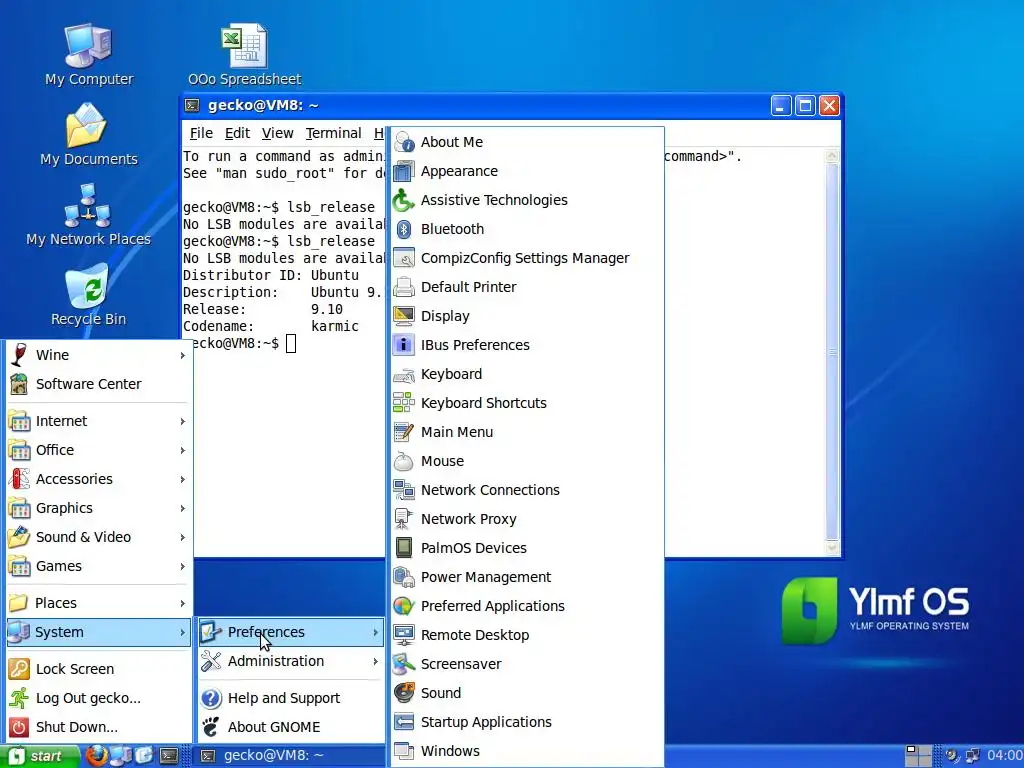1024x768 pixels.
Task: Open the Edit menu in the terminal
Action: pyautogui.click(x=237, y=133)
